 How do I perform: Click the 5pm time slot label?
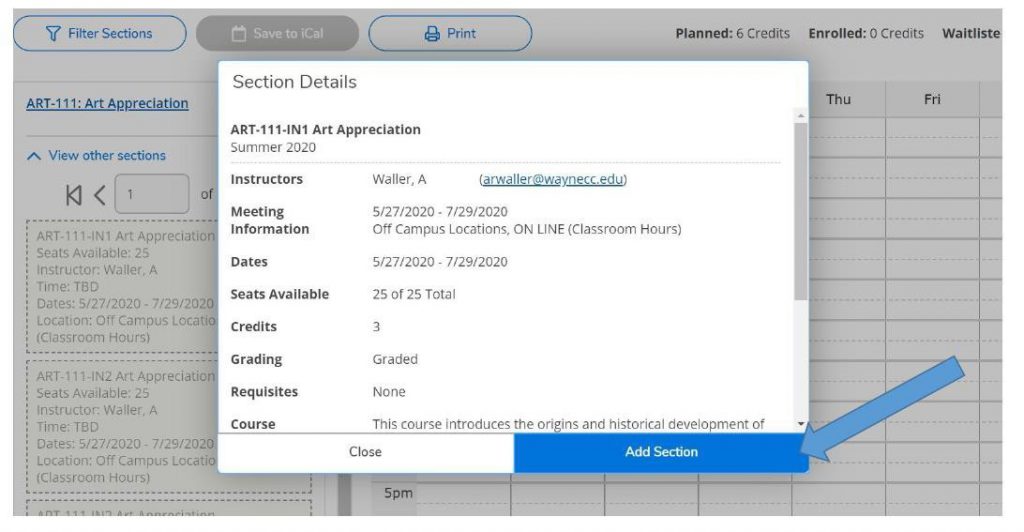[398, 493]
